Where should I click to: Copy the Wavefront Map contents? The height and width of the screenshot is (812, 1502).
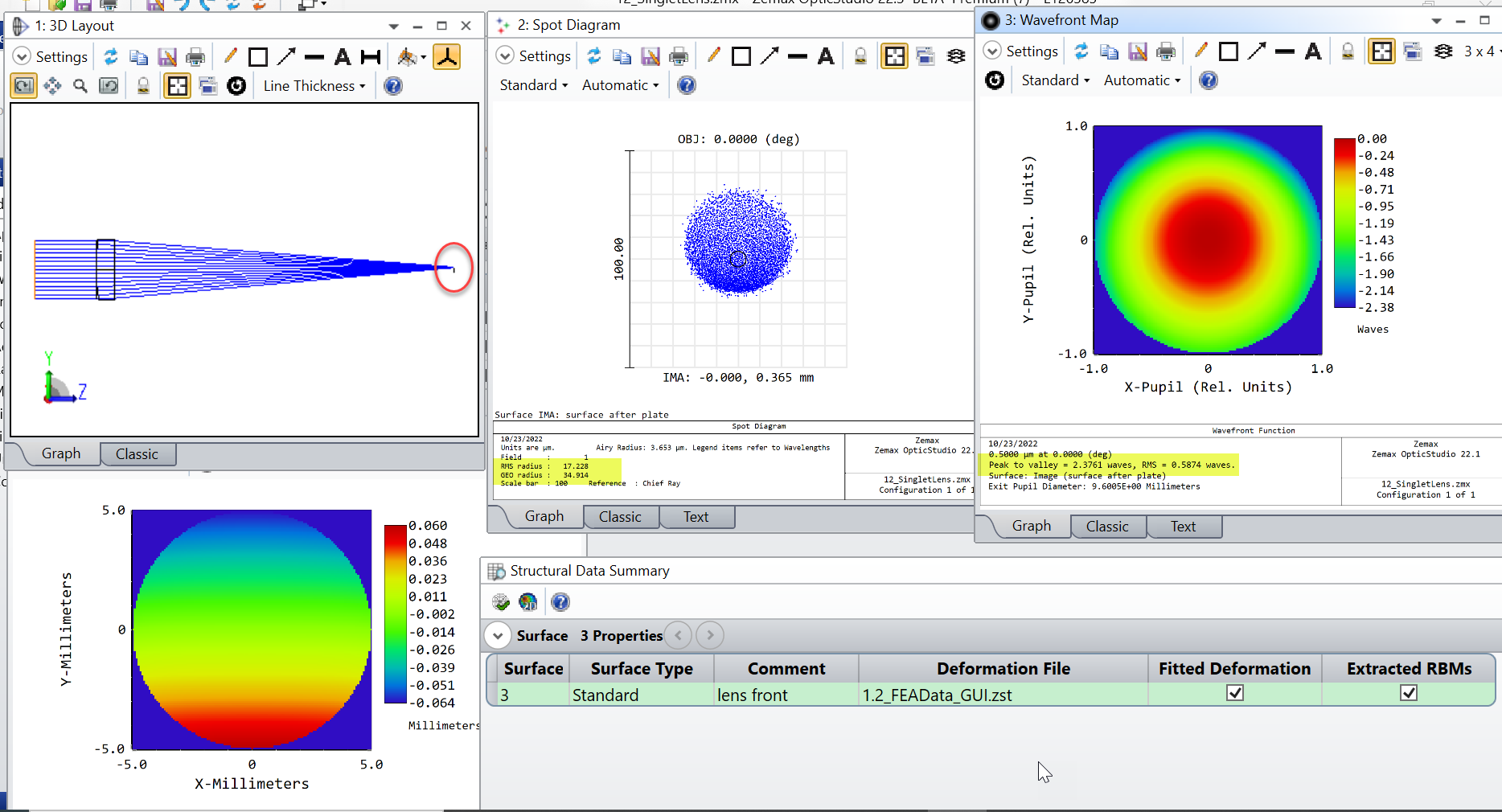point(1110,51)
